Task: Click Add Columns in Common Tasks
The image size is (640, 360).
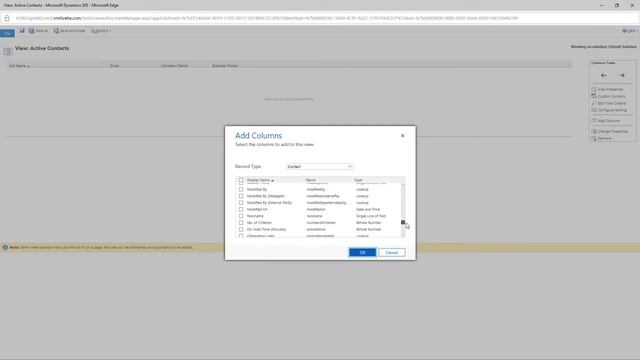Action: point(606,121)
